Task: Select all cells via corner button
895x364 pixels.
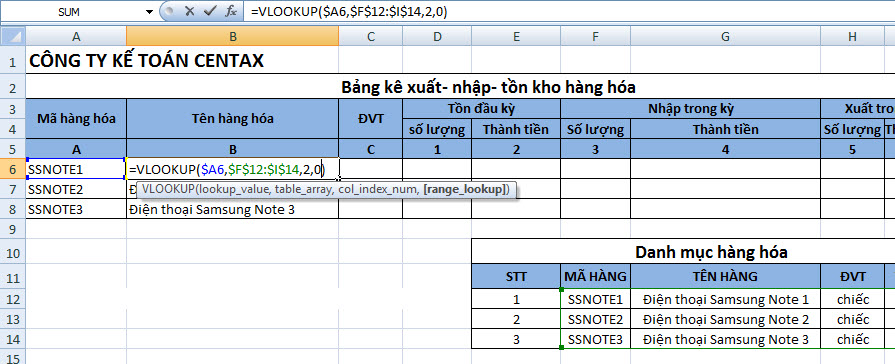Action: click(13, 37)
